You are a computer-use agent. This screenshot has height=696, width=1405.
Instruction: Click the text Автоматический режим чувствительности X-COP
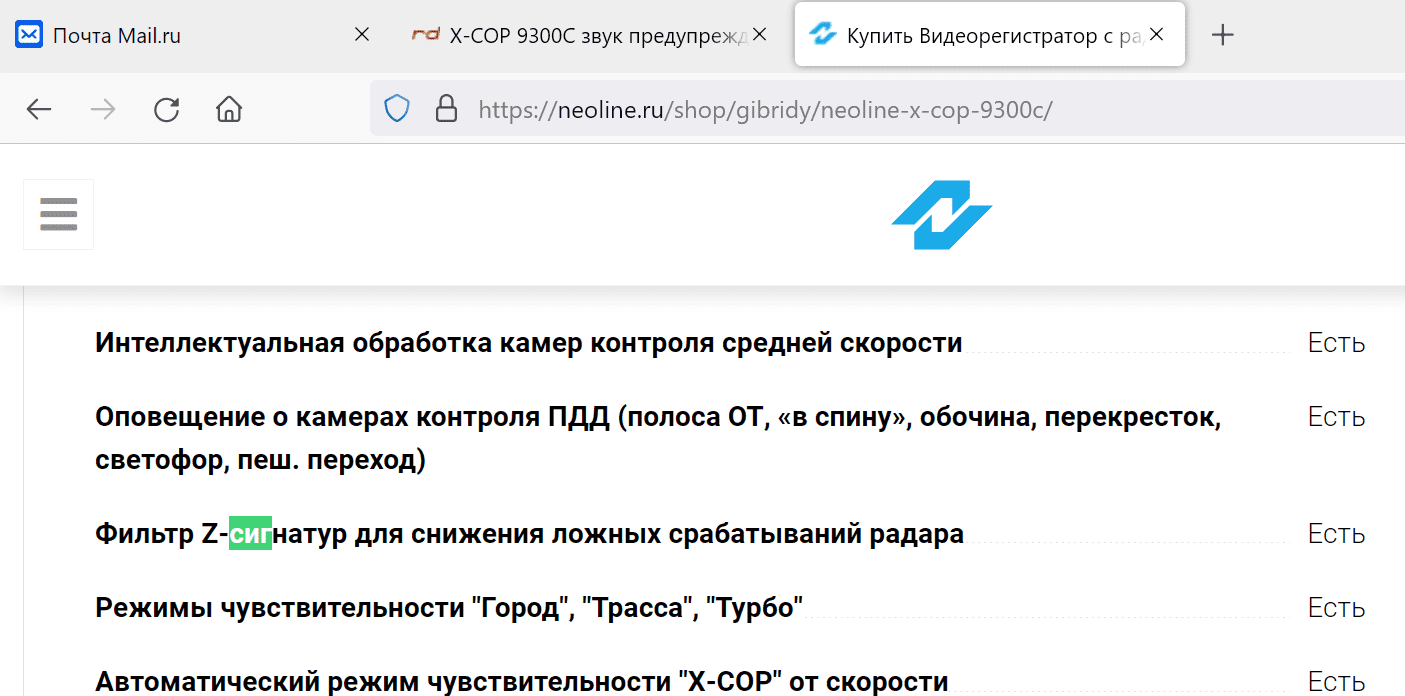(521, 682)
